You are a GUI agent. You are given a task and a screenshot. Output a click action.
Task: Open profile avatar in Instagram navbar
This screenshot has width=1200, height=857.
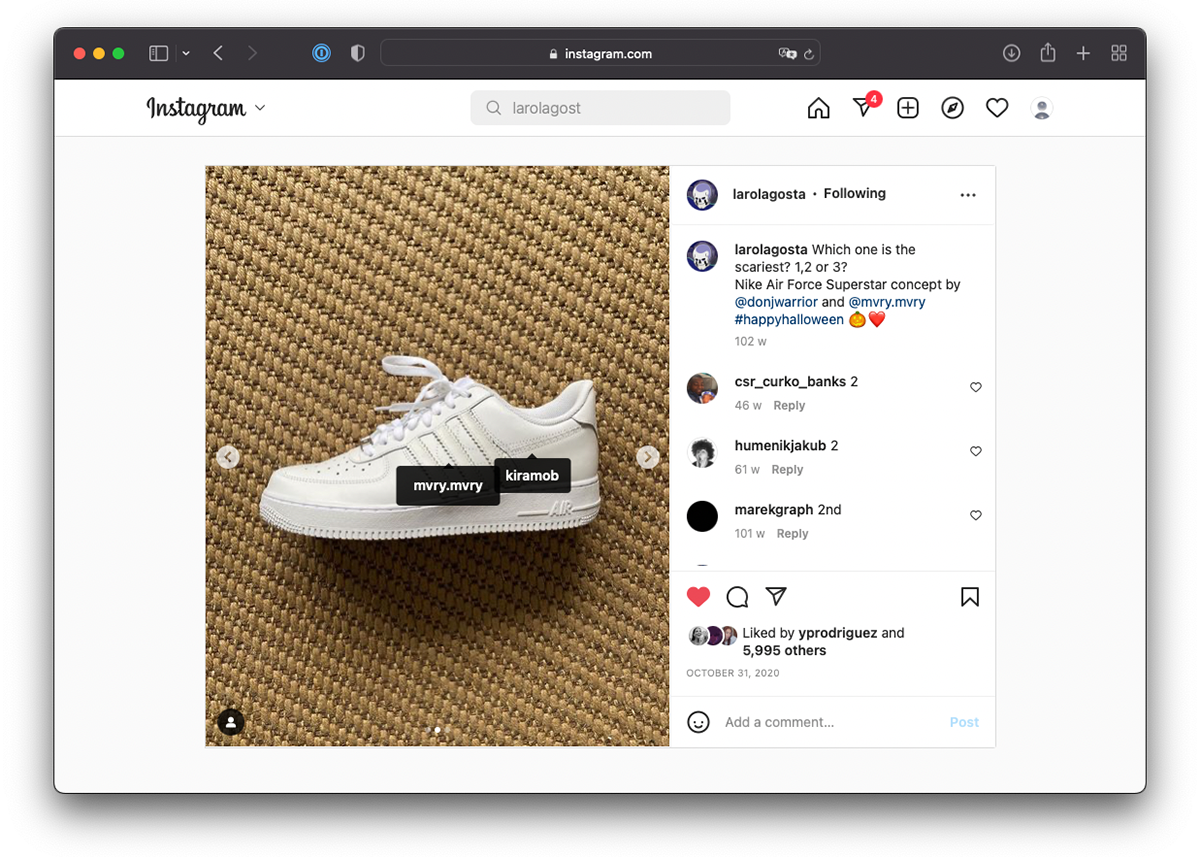pos(1042,108)
